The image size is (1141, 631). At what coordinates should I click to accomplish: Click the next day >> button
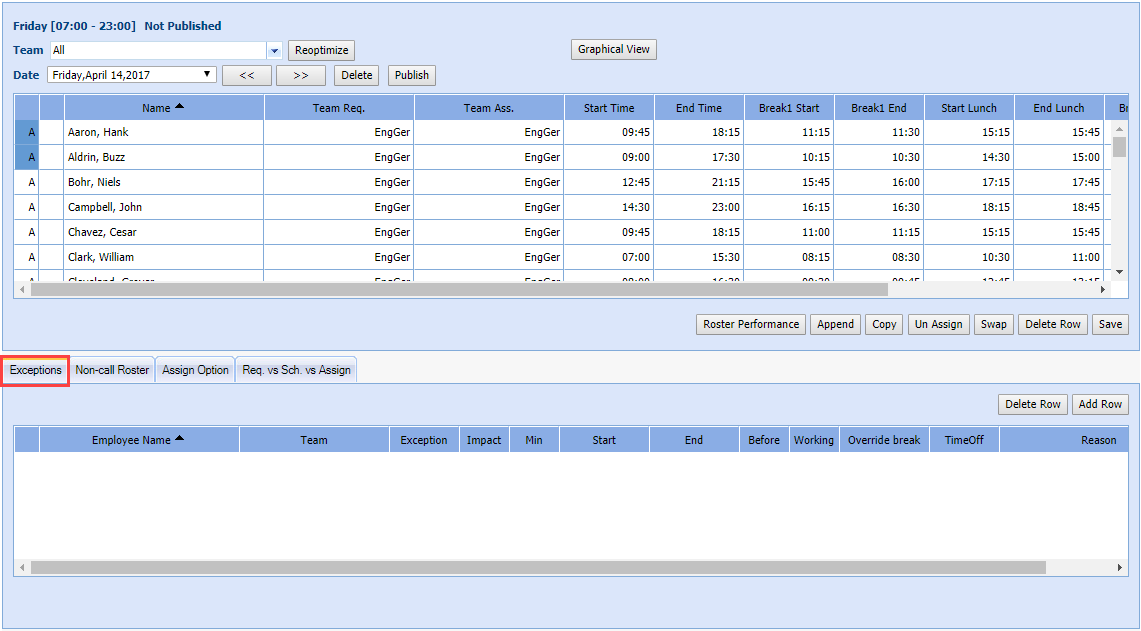(x=300, y=75)
